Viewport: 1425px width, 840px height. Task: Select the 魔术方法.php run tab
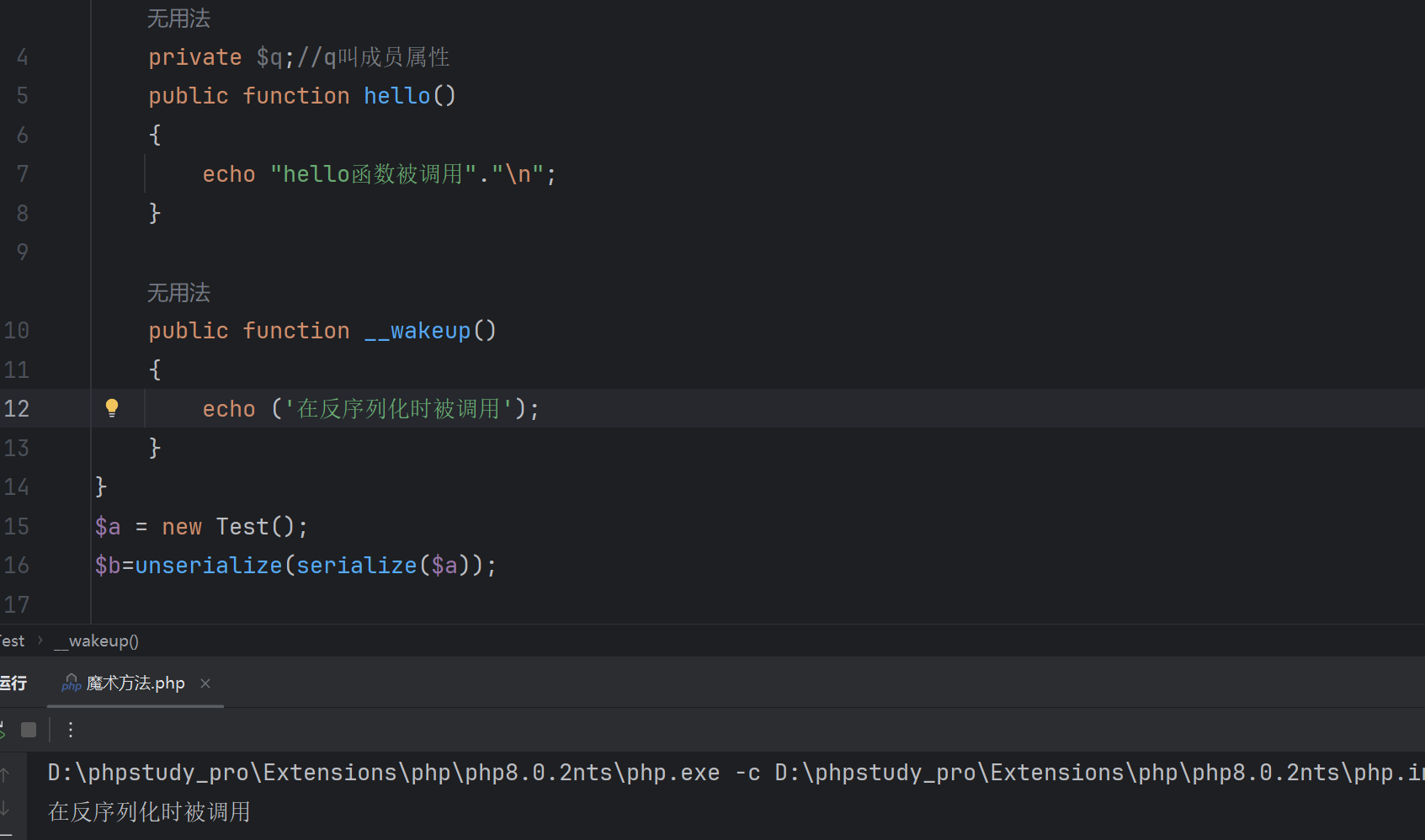[136, 683]
